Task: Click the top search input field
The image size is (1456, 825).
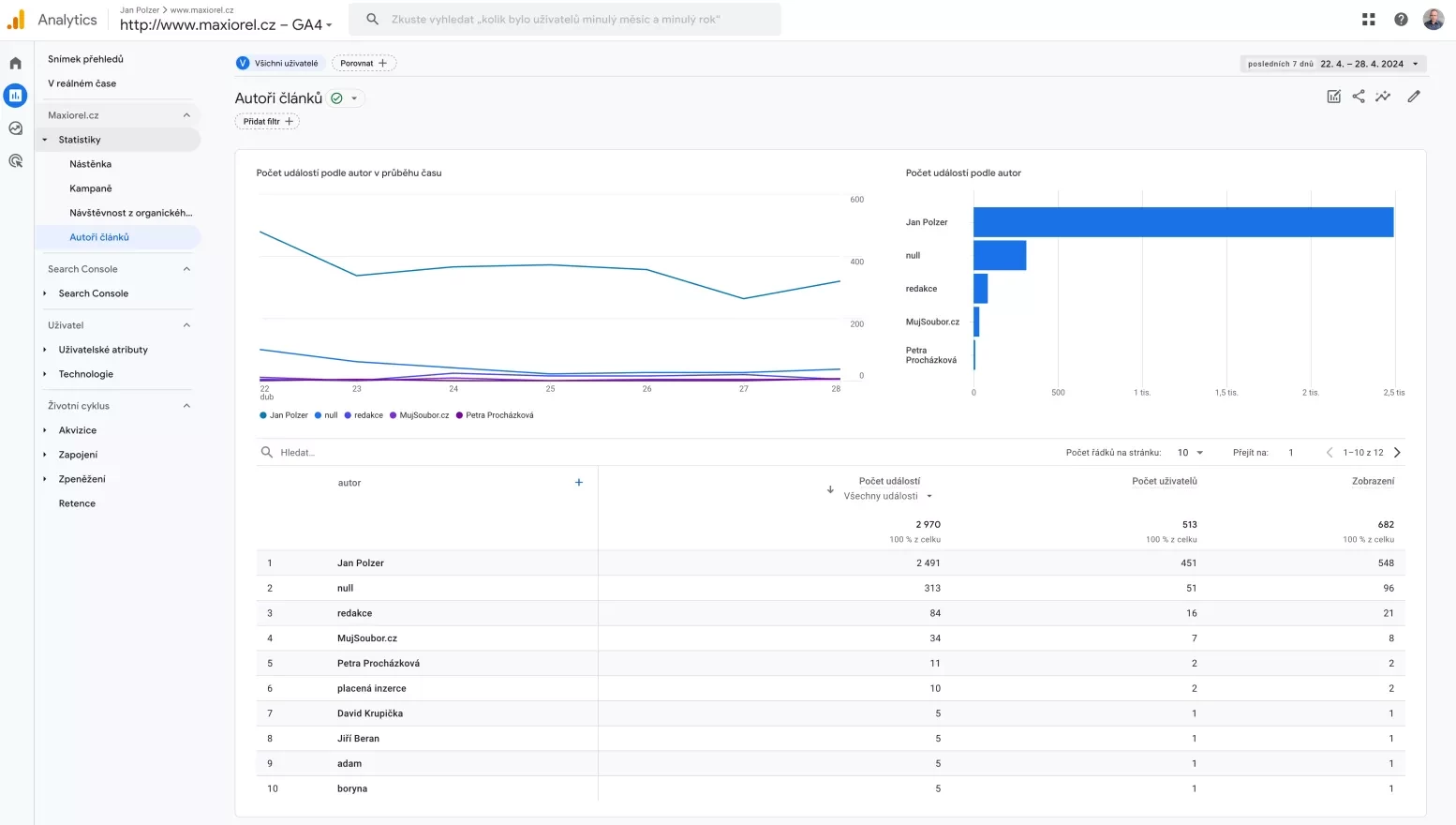Action: pyautogui.click(x=565, y=20)
